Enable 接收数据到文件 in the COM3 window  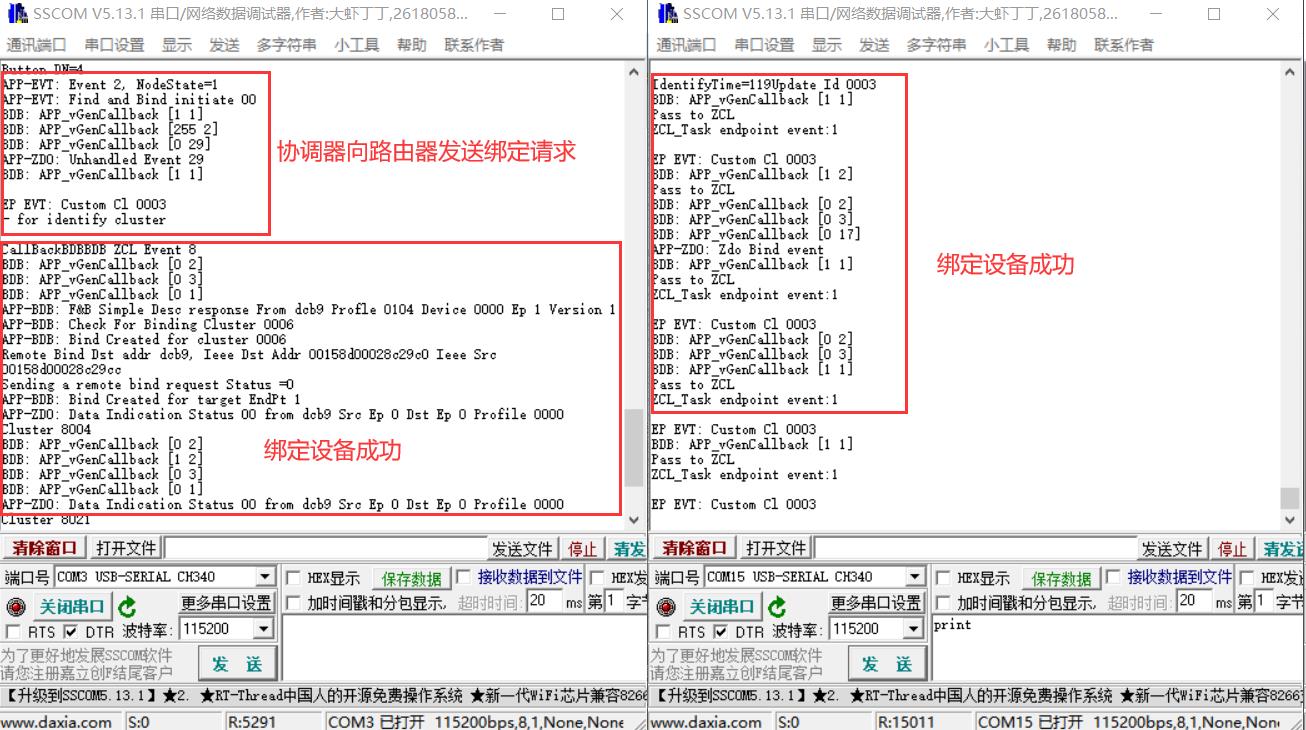point(464,577)
